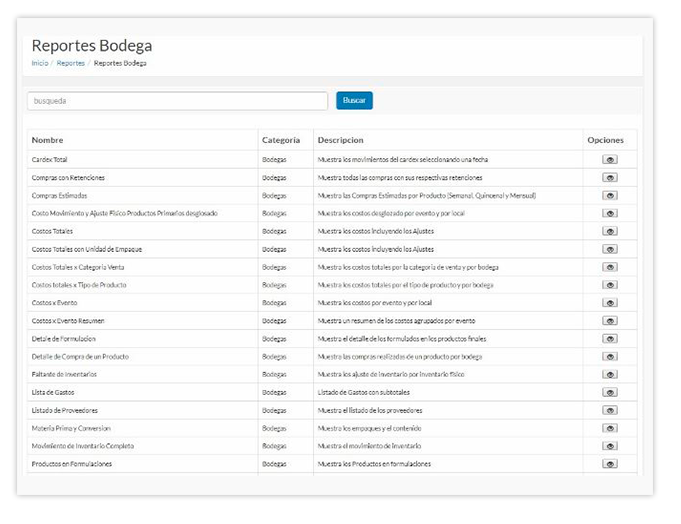
Task: Click the eye icon for Cardex Total
Action: pyautogui.click(x=609, y=160)
